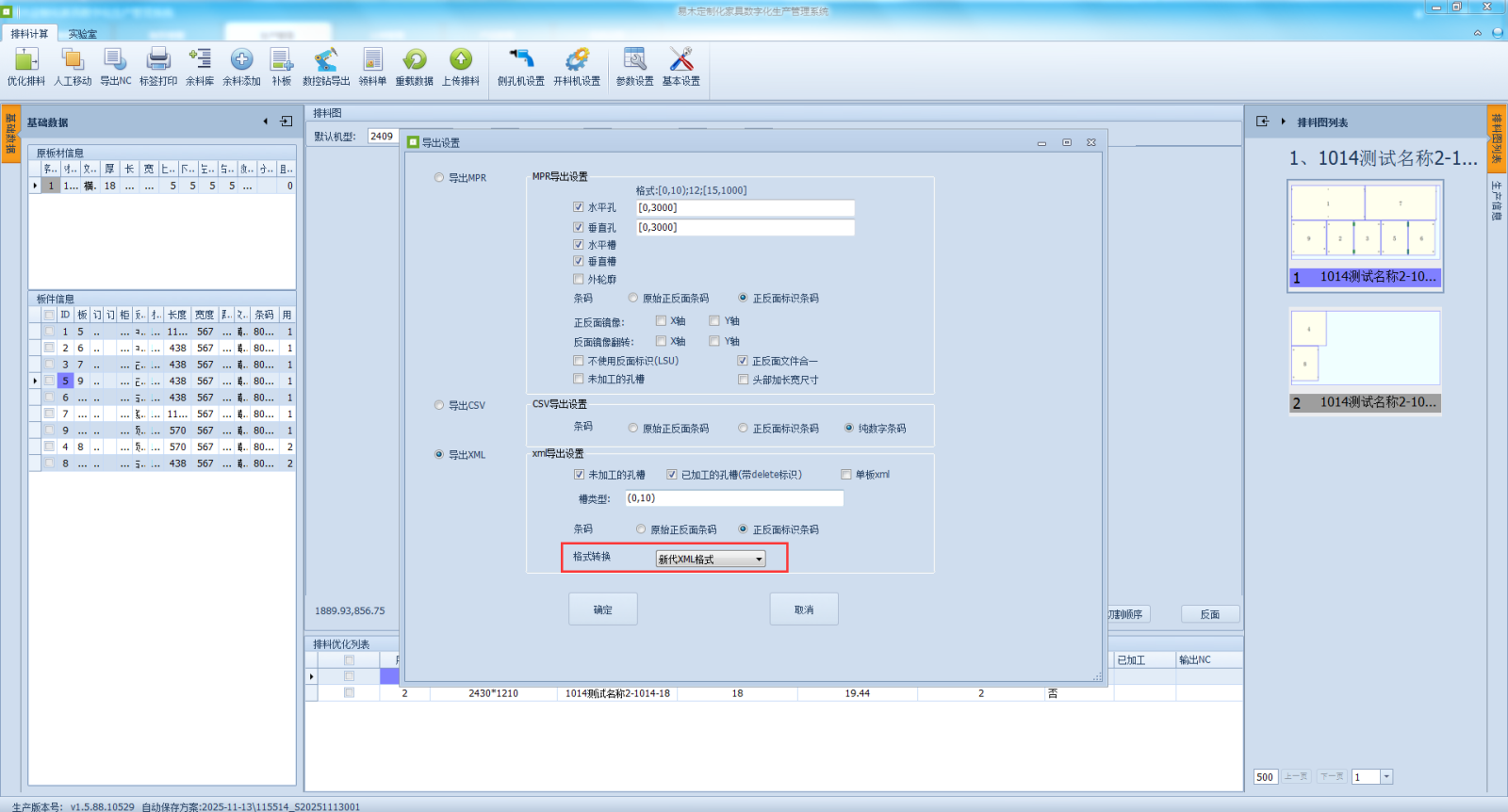Open 基本设置 tools icon
1508x812 pixels.
pos(680,61)
